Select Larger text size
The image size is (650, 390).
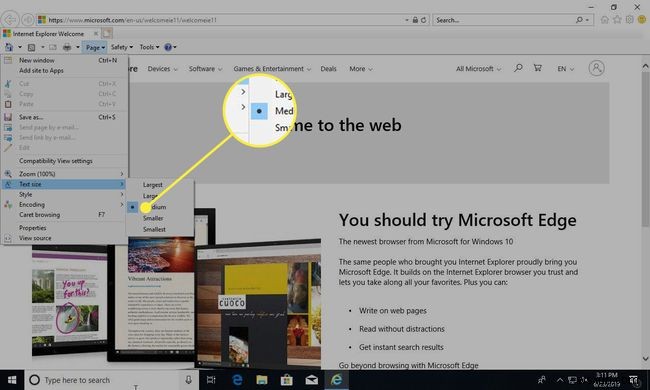[x=160, y=196]
